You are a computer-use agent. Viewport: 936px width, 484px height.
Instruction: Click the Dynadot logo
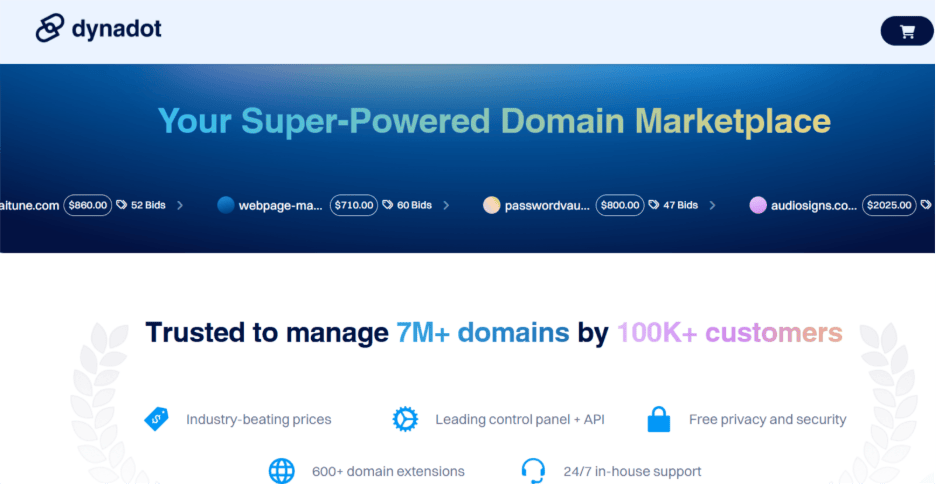(98, 29)
